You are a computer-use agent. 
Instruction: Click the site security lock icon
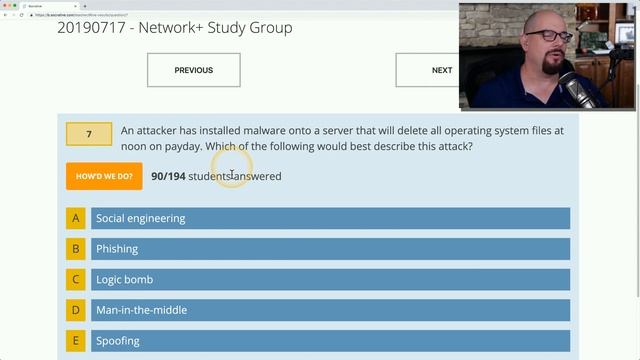click(x=31, y=15)
